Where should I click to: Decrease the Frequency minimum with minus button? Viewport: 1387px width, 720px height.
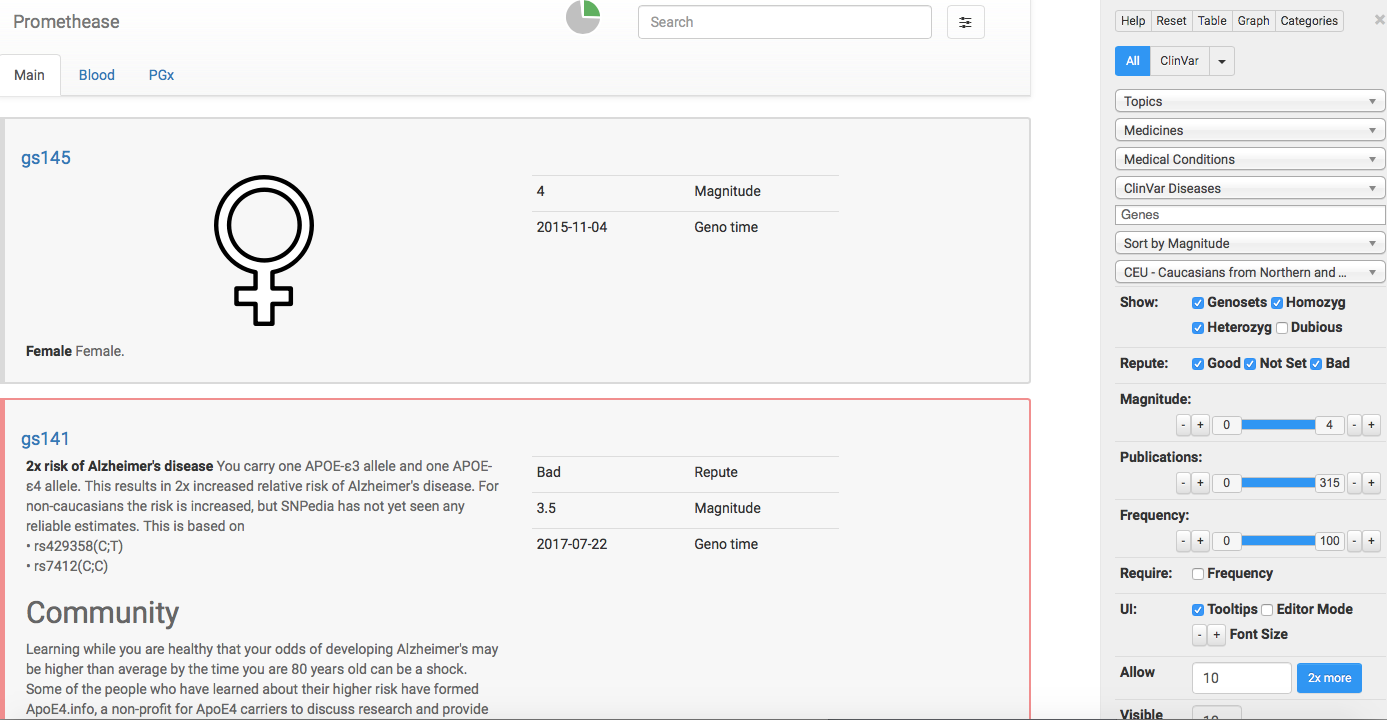click(1184, 541)
